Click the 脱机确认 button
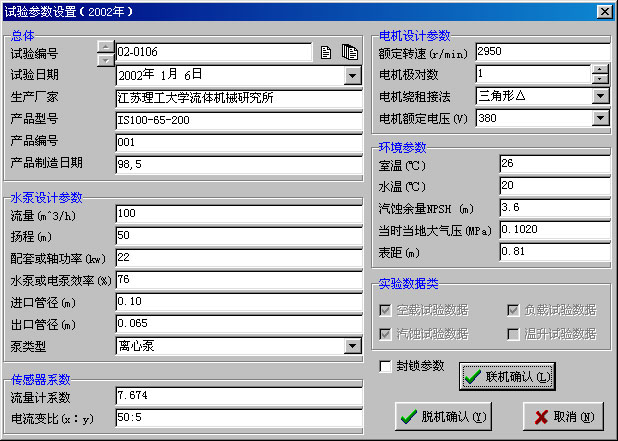This screenshot has height=441, width=618. point(443,417)
